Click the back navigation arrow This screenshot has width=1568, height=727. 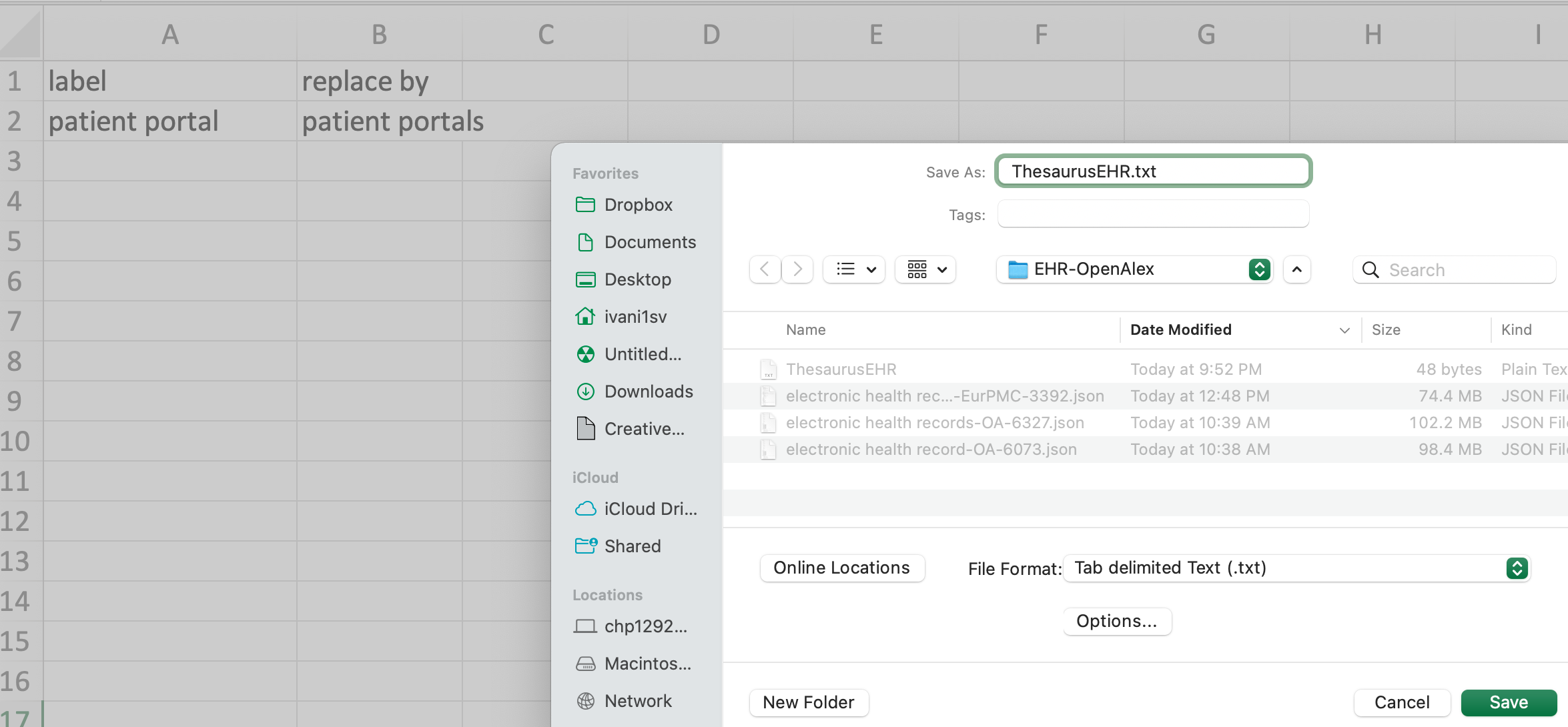pyautogui.click(x=765, y=269)
